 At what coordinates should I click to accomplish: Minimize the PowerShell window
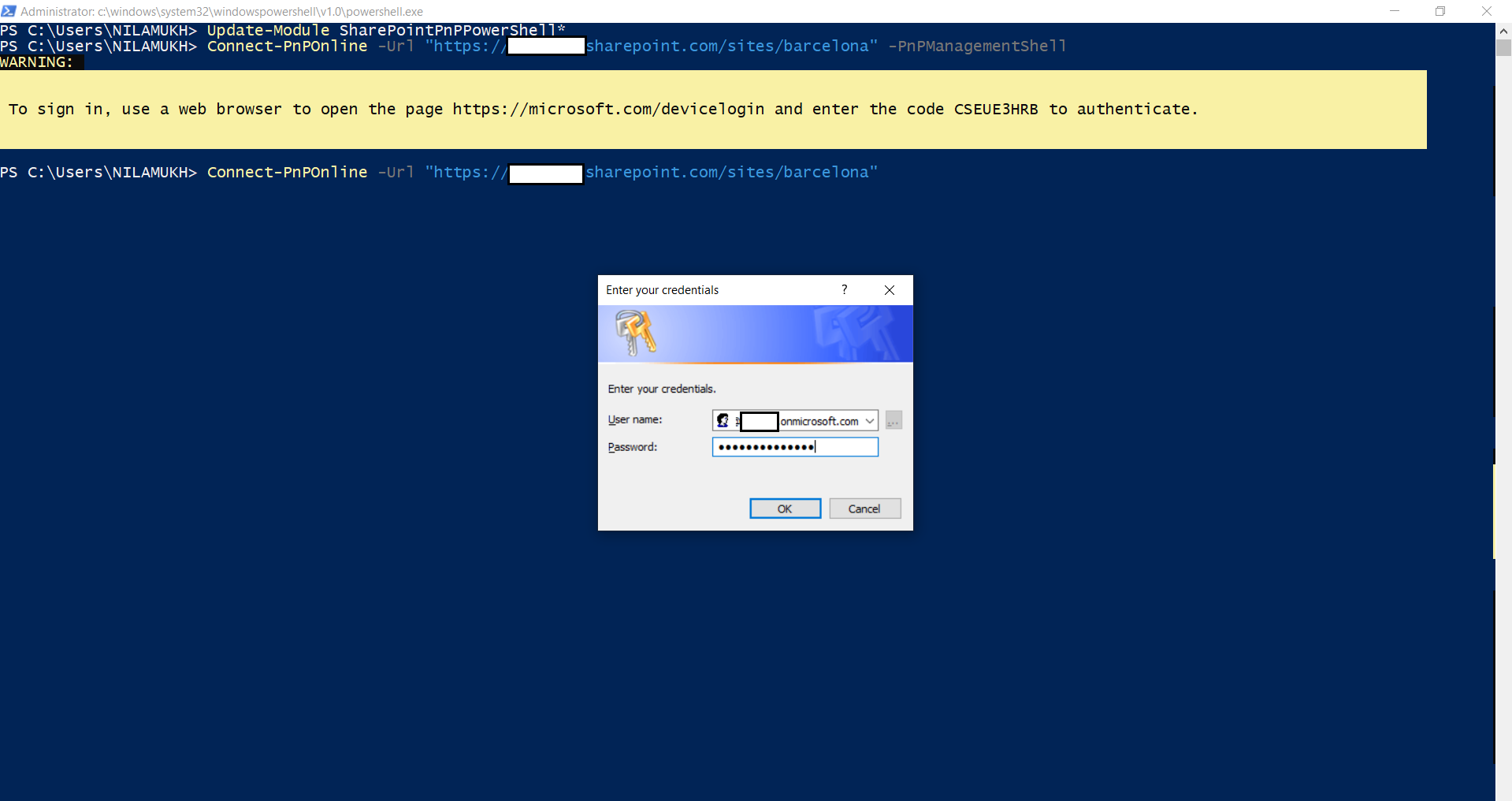tap(1395, 11)
